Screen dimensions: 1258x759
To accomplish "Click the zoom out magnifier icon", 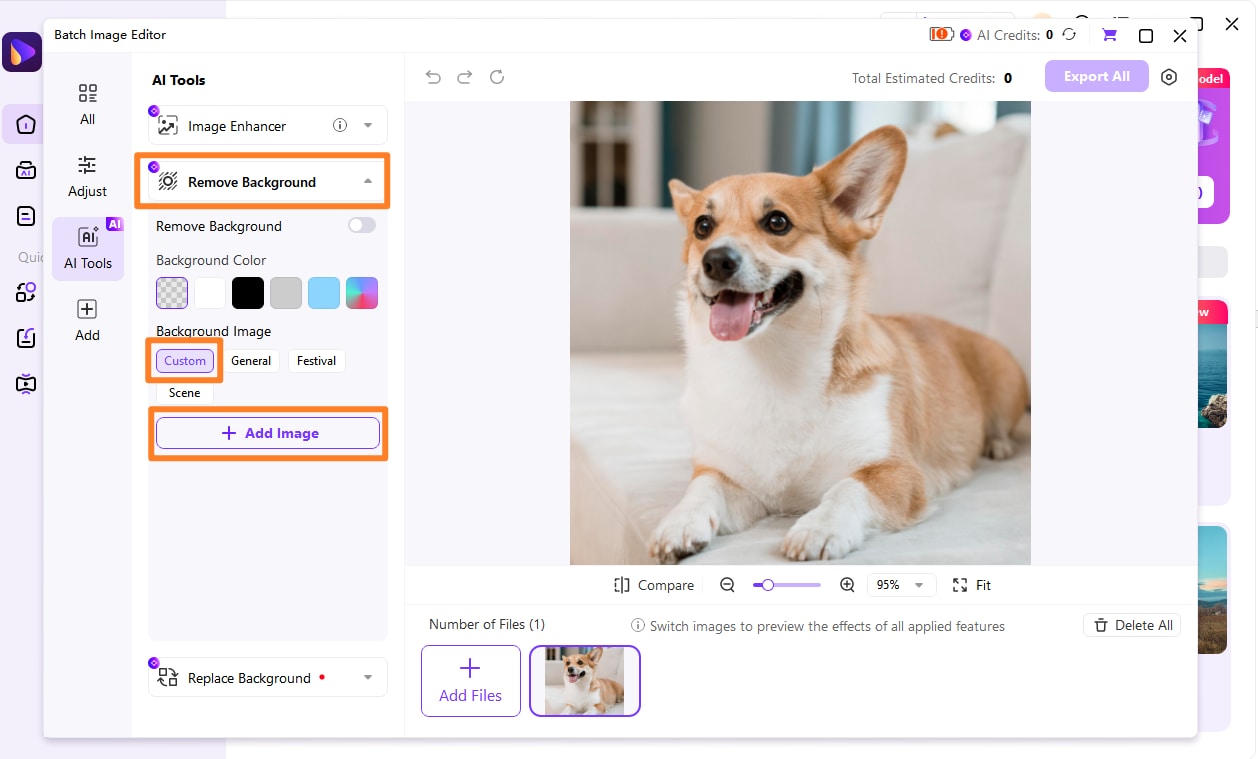I will coord(728,585).
